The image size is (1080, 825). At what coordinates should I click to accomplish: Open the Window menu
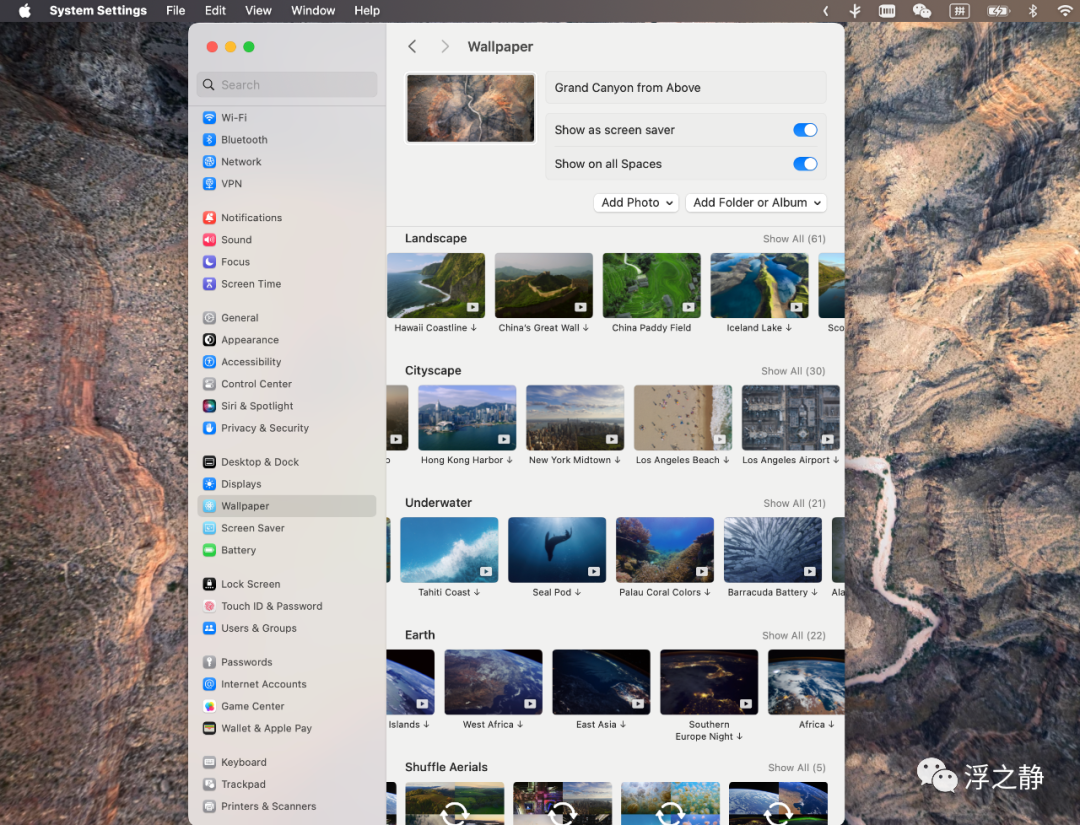point(313,10)
